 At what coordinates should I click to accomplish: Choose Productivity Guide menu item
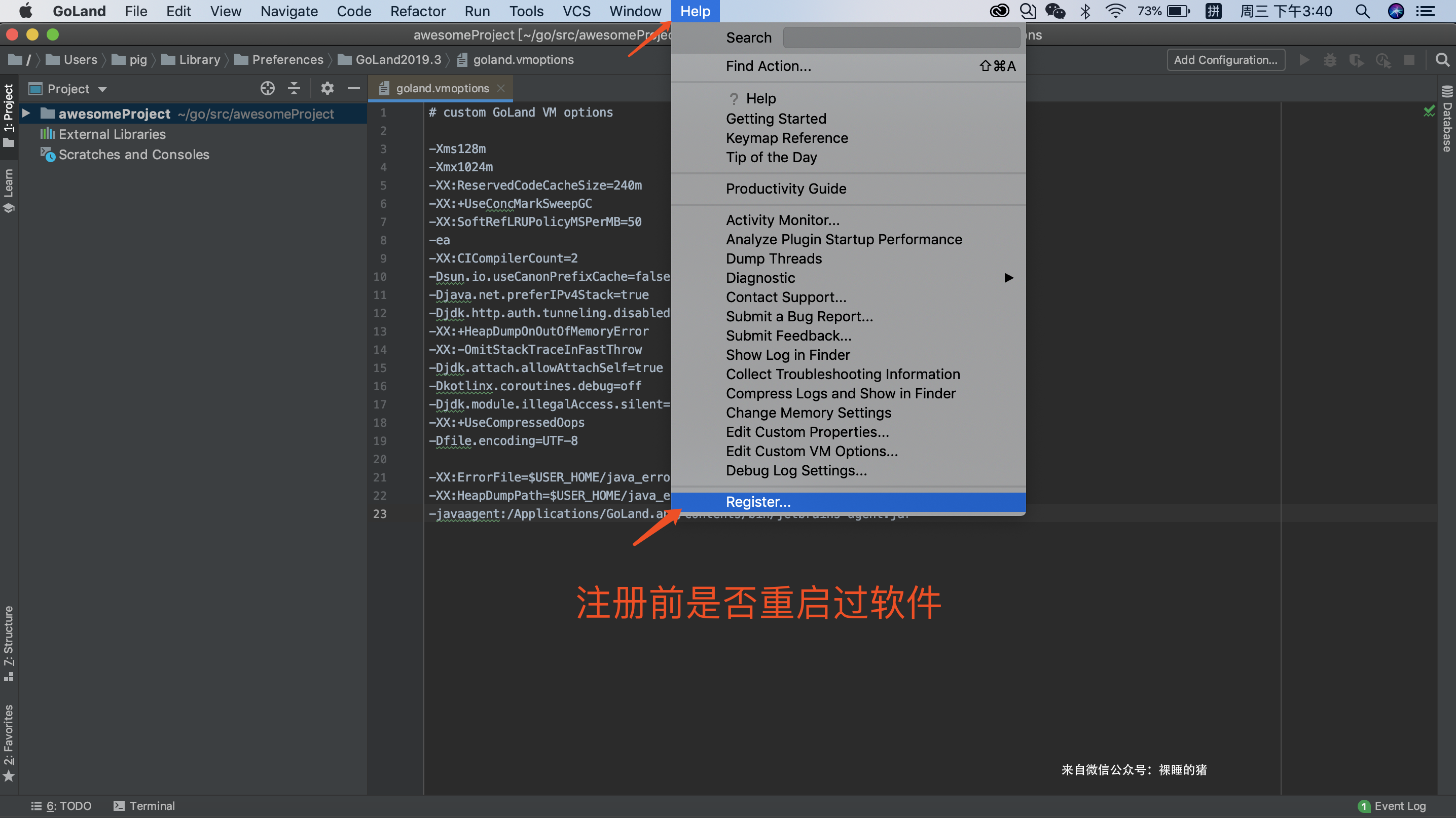coord(848,189)
